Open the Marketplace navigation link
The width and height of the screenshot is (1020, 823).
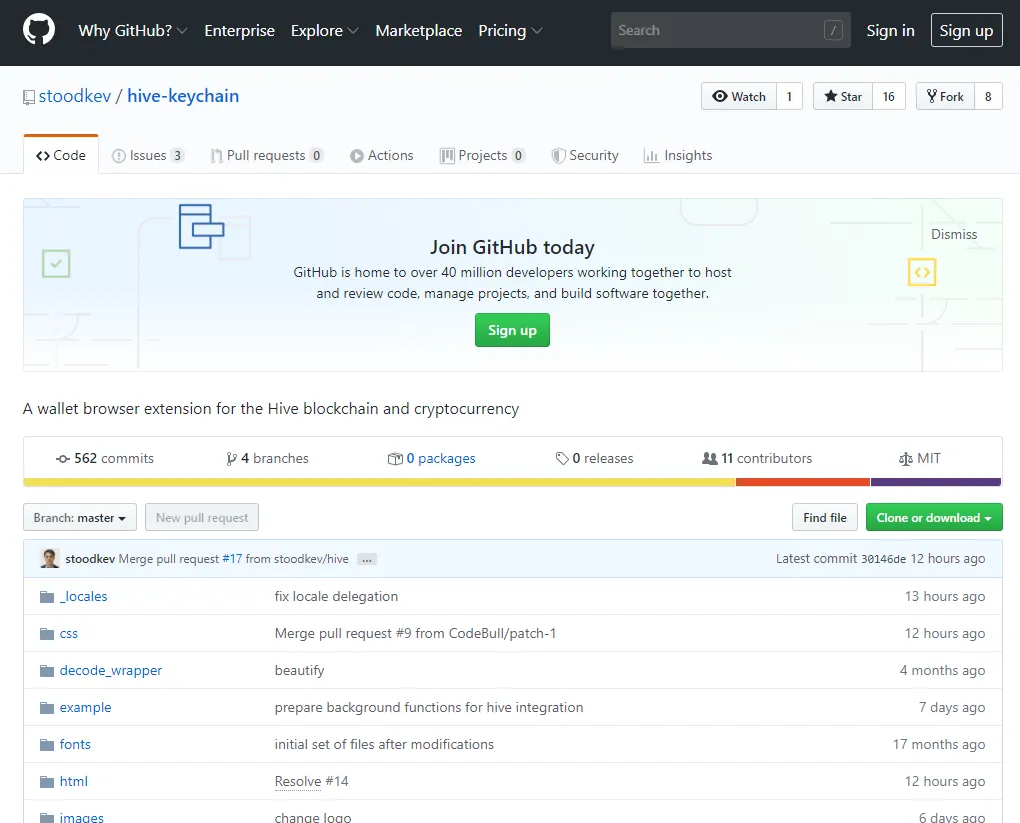point(419,31)
